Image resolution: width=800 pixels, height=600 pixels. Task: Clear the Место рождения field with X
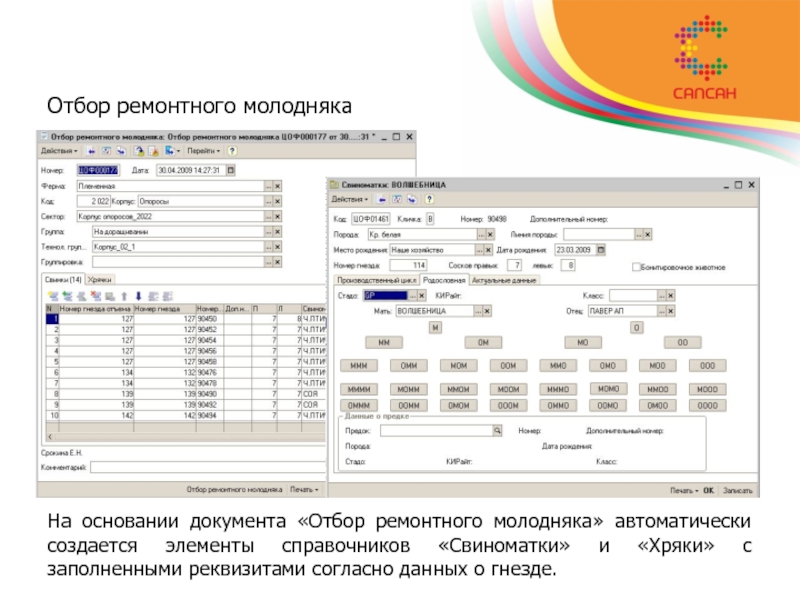tap(488, 250)
